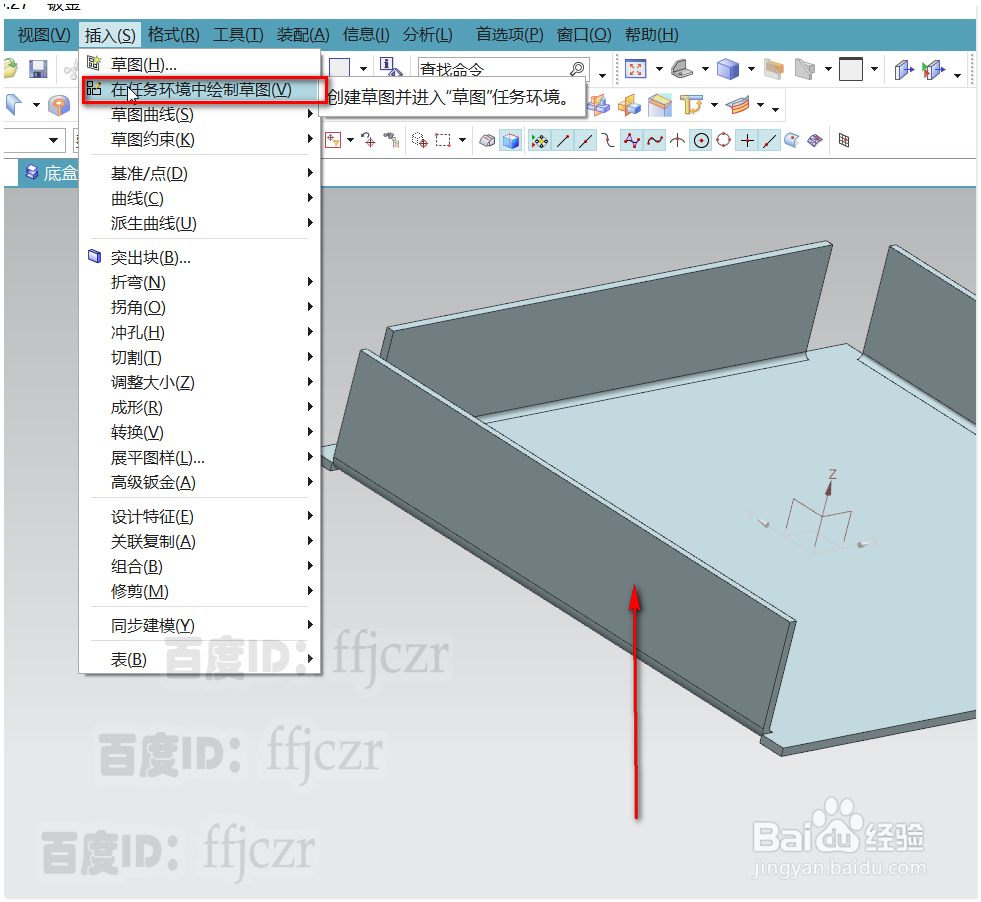Open the 同步建模(Y) submenu entry
Viewport: 981px width, 902px height.
point(200,626)
